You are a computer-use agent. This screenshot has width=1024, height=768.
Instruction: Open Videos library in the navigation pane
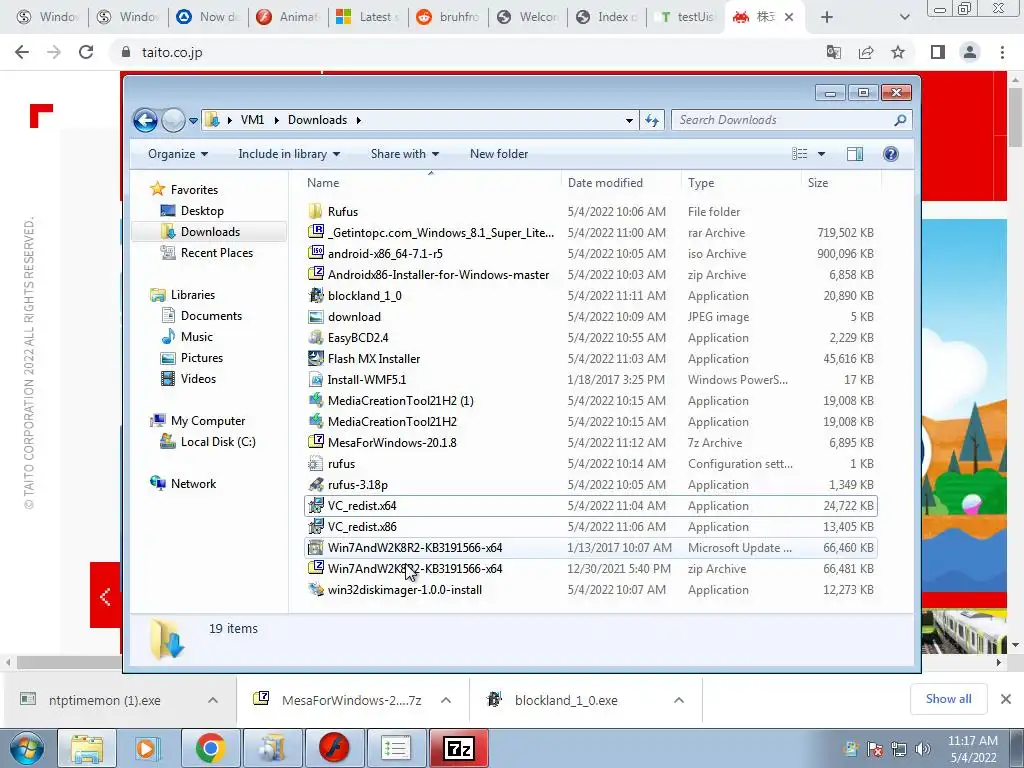pyautogui.click(x=198, y=379)
